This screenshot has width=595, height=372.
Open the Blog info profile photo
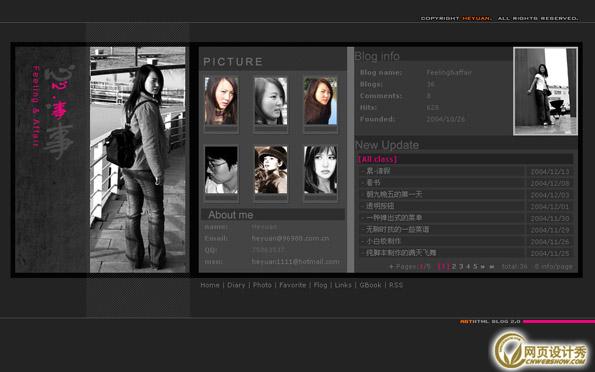coord(545,91)
